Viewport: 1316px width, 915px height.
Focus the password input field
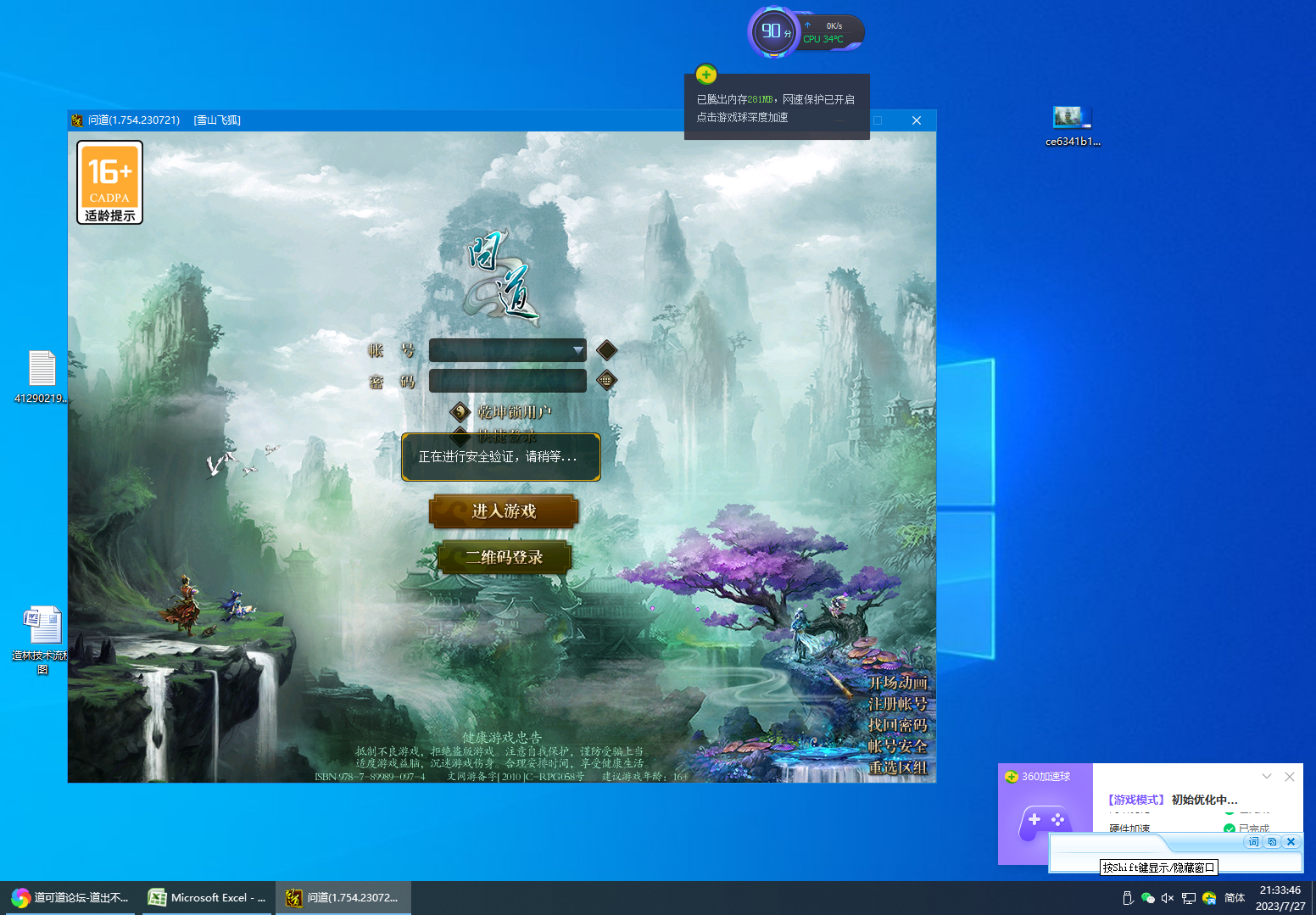coord(507,381)
